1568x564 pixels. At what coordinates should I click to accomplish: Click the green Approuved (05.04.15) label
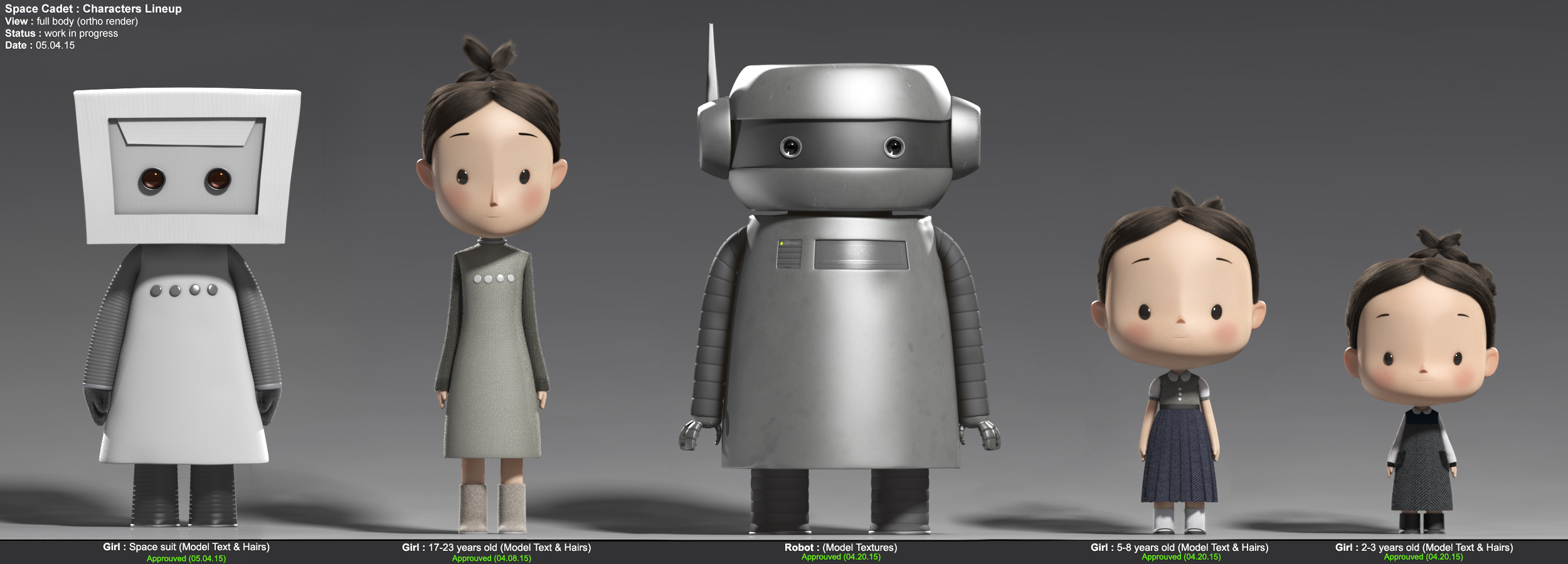(186, 558)
